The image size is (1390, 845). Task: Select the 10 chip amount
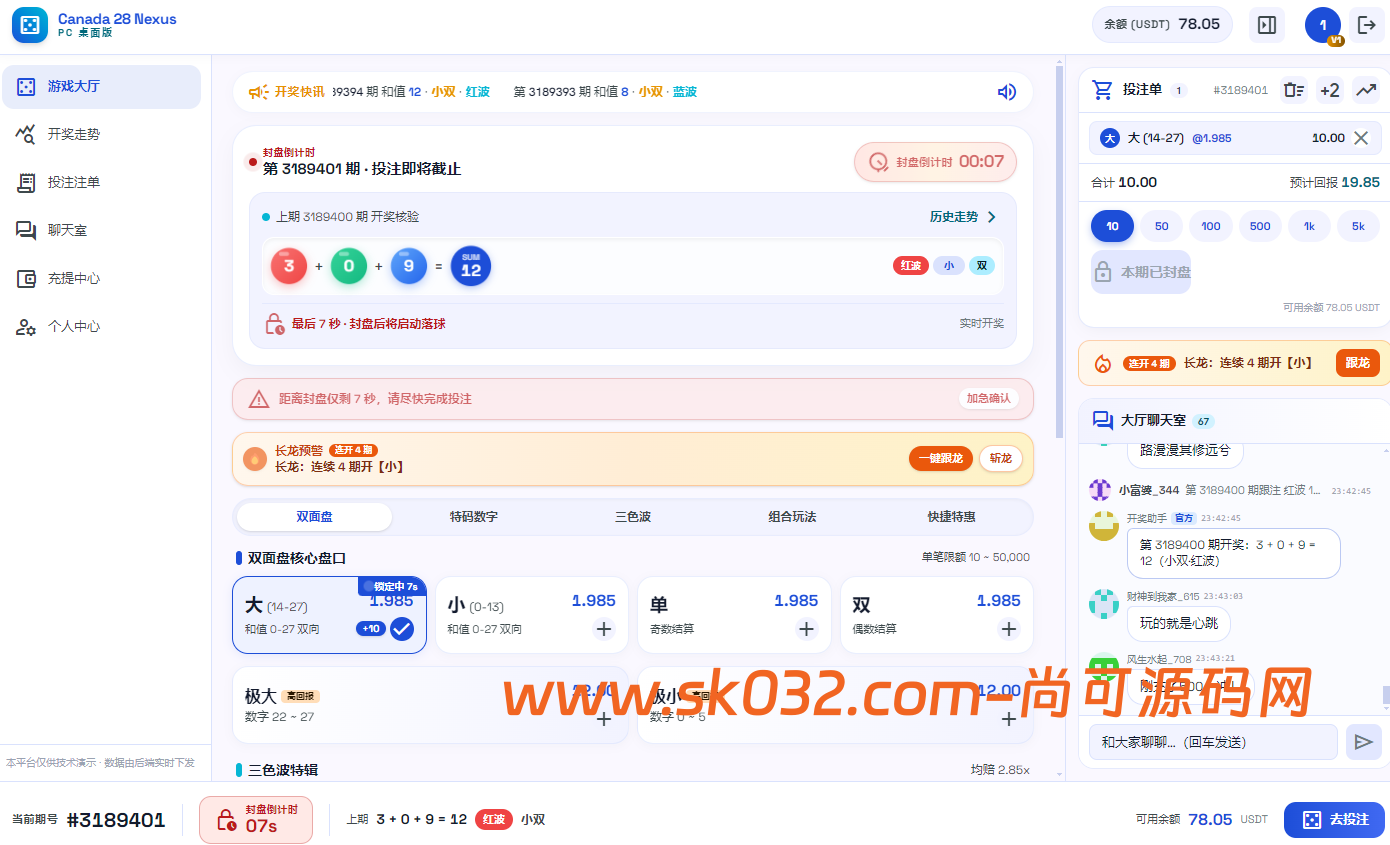[1112, 226]
